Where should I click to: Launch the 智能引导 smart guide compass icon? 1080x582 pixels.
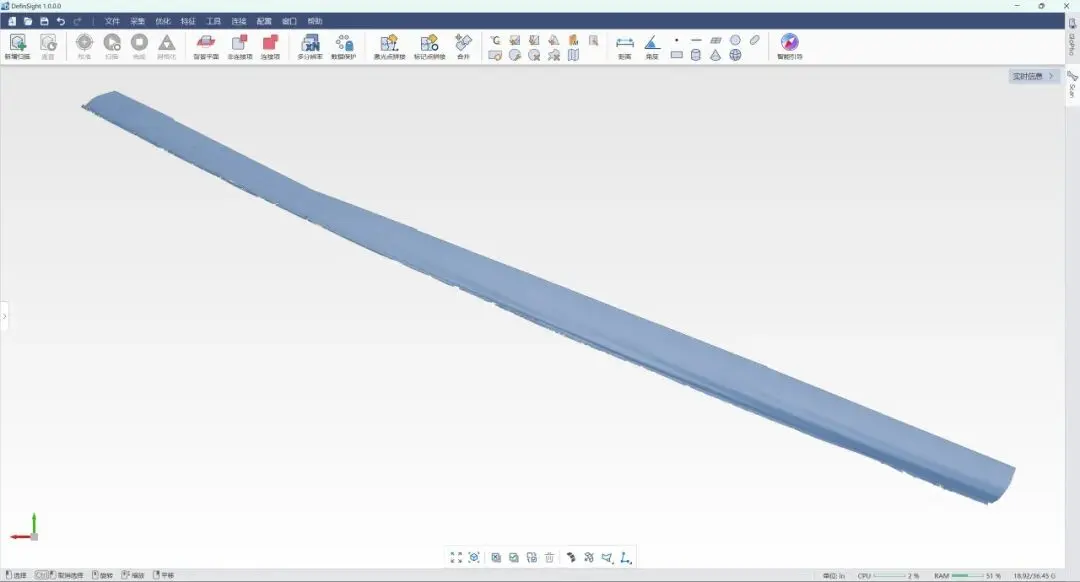789,45
